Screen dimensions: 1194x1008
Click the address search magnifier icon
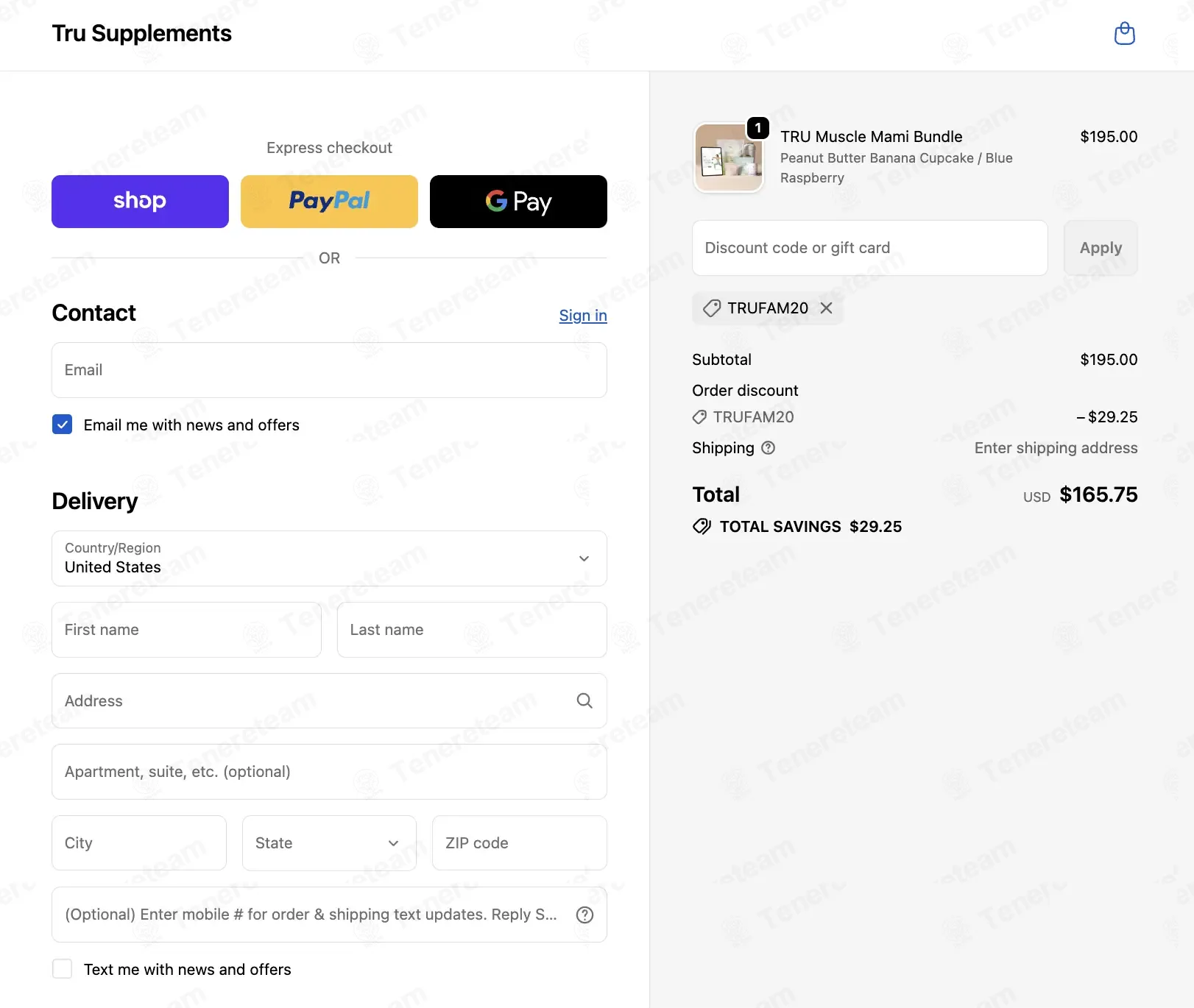click(584, 701)
